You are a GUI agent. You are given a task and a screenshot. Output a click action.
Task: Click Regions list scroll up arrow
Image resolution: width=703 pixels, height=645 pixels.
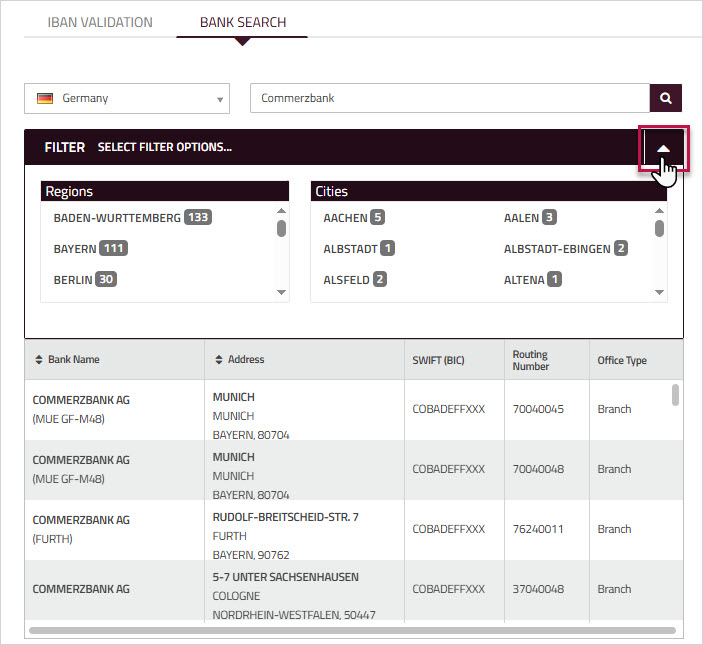point(282,211)
